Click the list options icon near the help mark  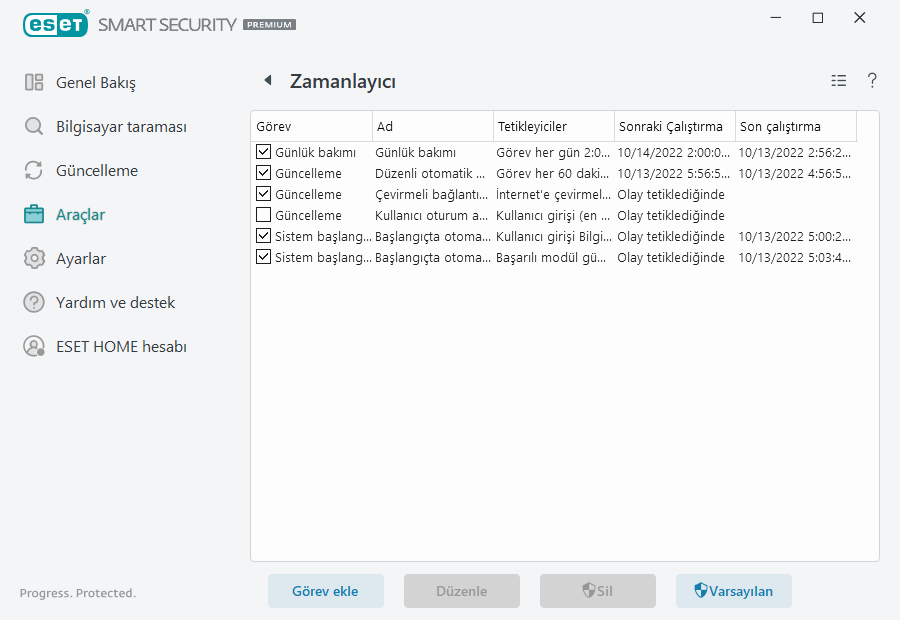pyautogui.click(x=838, y=81)
